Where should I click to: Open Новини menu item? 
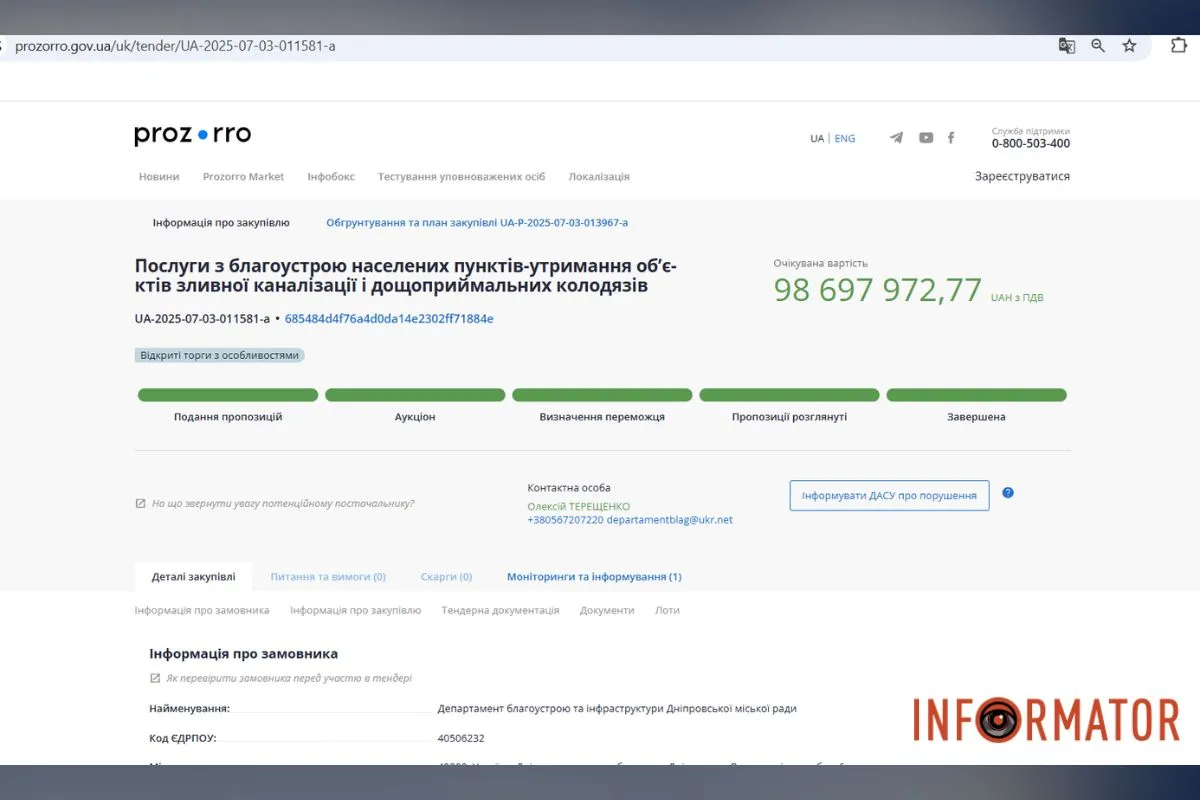pos(159,177)
